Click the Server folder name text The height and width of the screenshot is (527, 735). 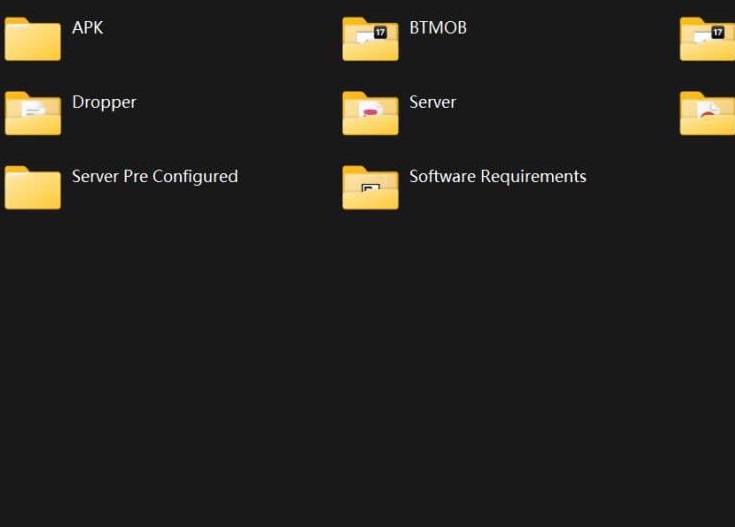[432, 102]
